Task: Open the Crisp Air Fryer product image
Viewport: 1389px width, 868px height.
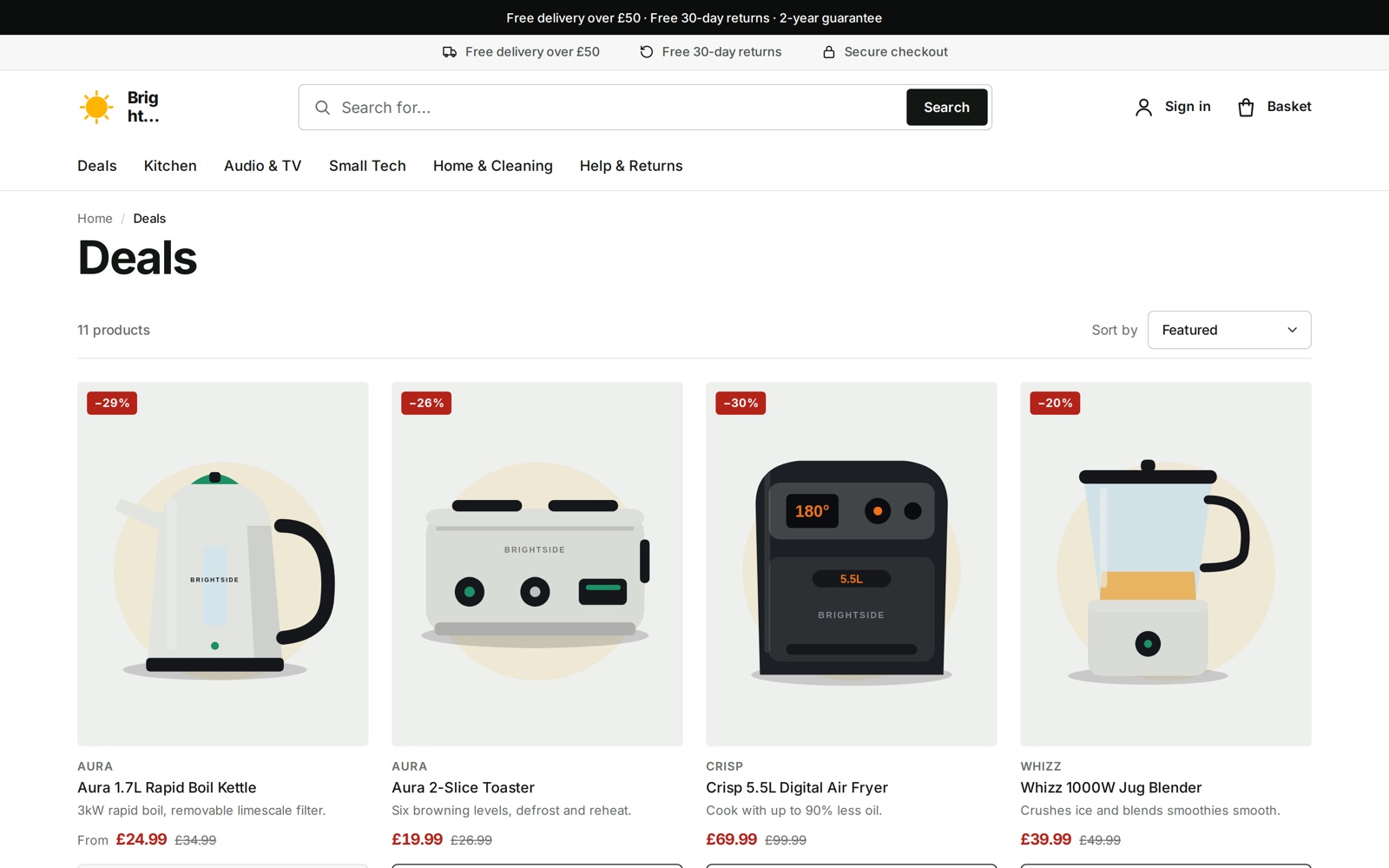Action: [x=852, y=564]
